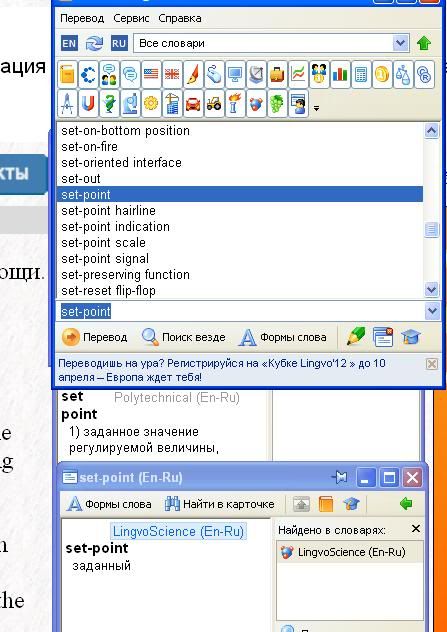Toggle the American flag dictionary icon
Screen dimensions: 447x632
tap(151, 75)
